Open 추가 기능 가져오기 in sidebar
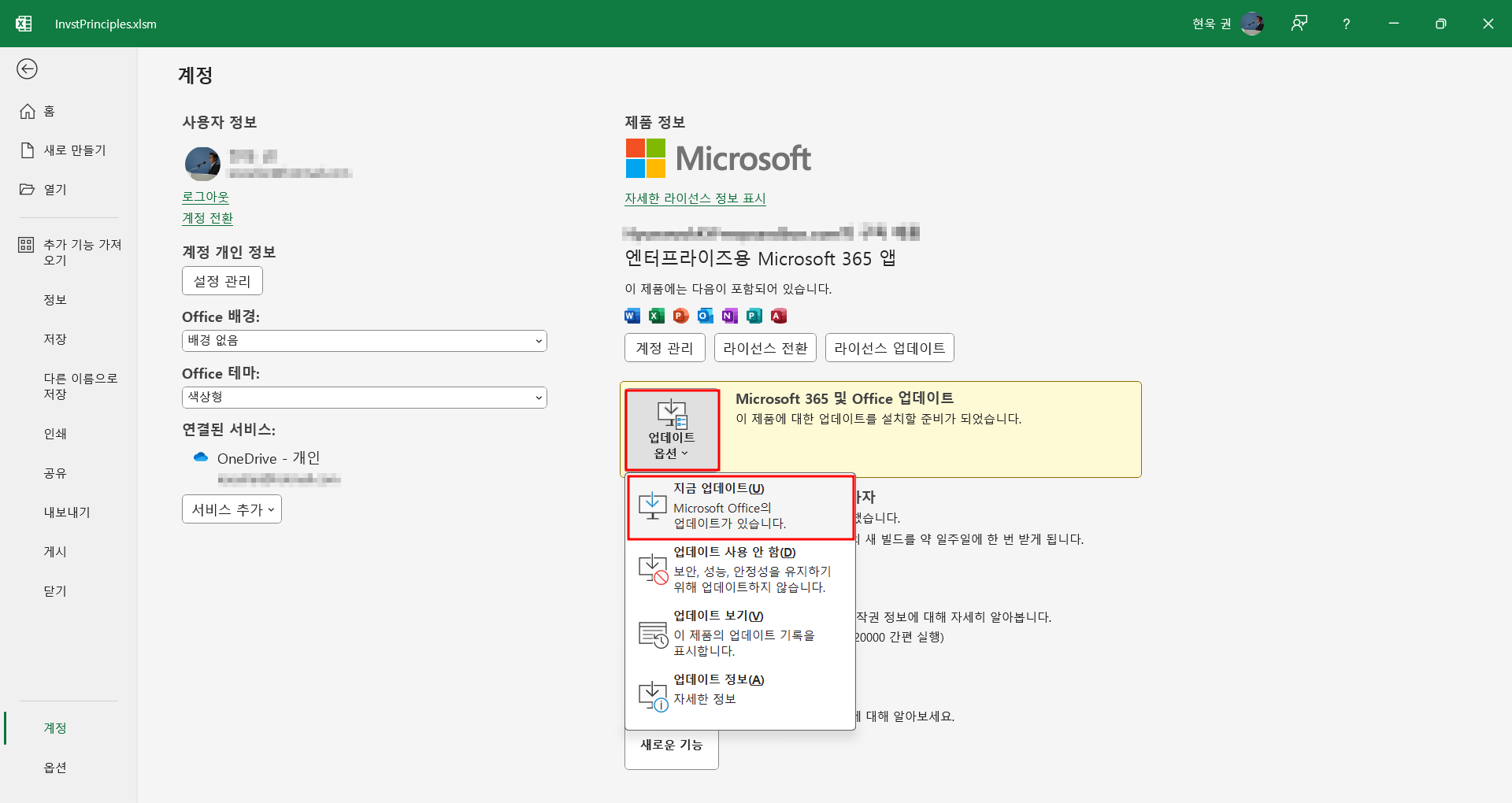1512x803 pixels. pos(69,252)
